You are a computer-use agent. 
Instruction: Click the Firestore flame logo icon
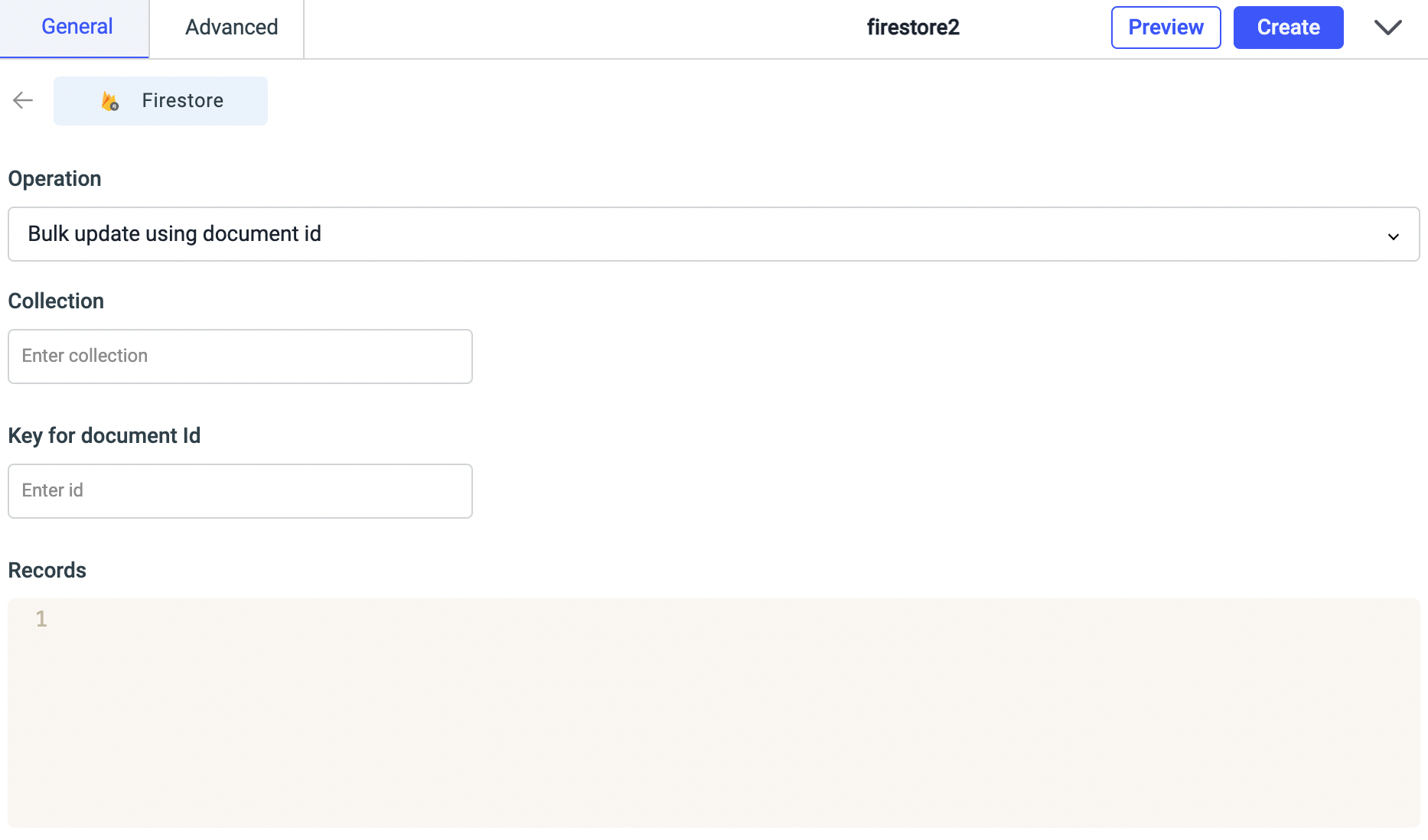click(110, 101)
